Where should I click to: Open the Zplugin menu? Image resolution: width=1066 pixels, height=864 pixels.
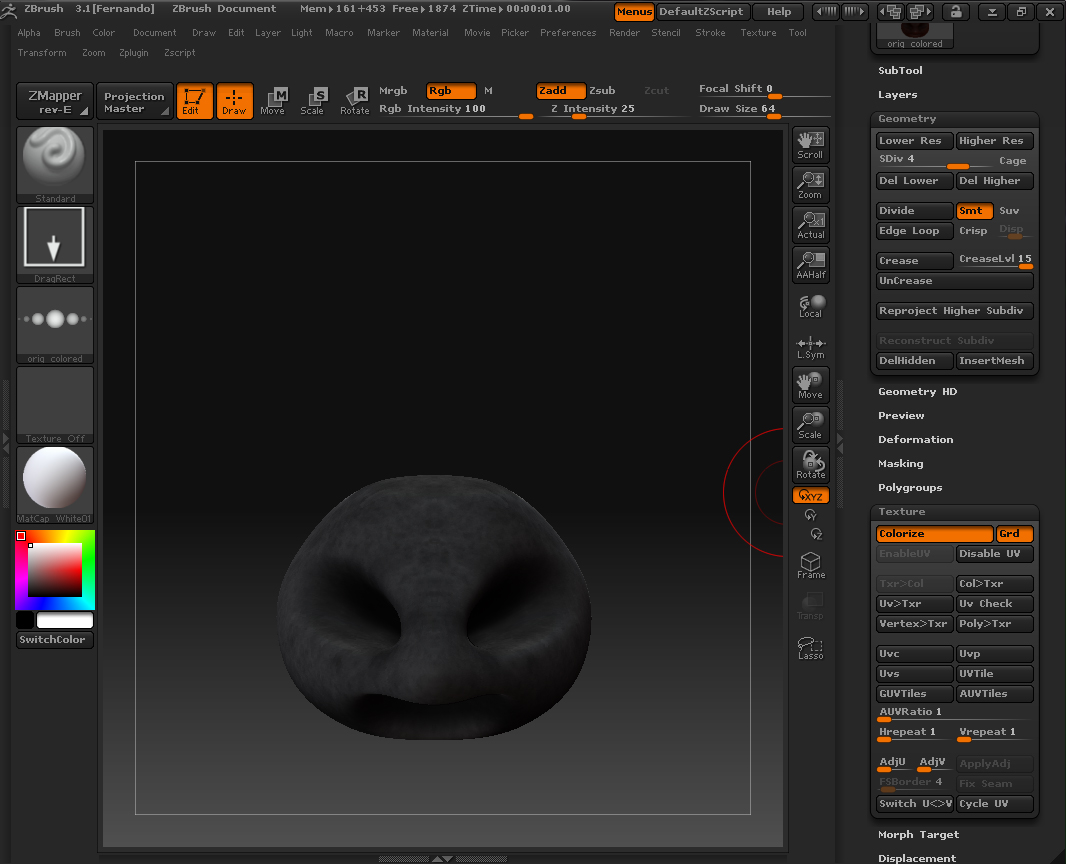point(134,53)
